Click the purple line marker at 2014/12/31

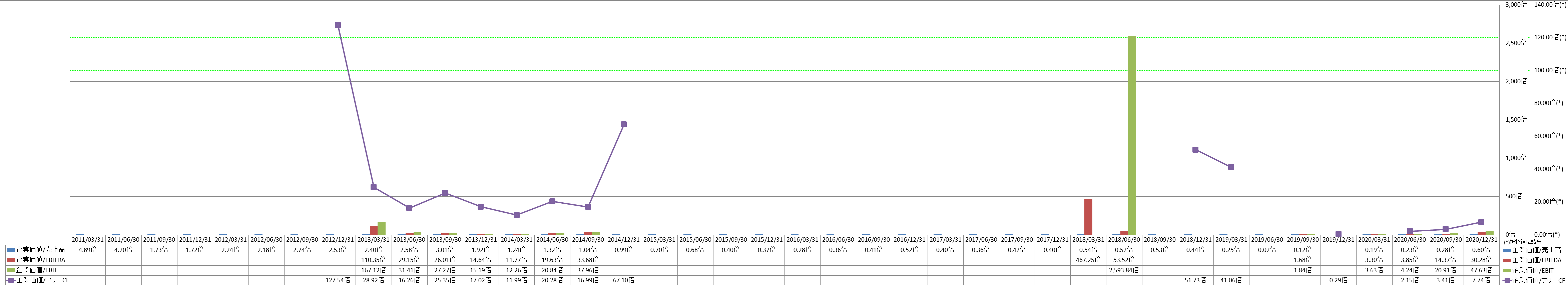pyautogui.click(x=623, y=124)
